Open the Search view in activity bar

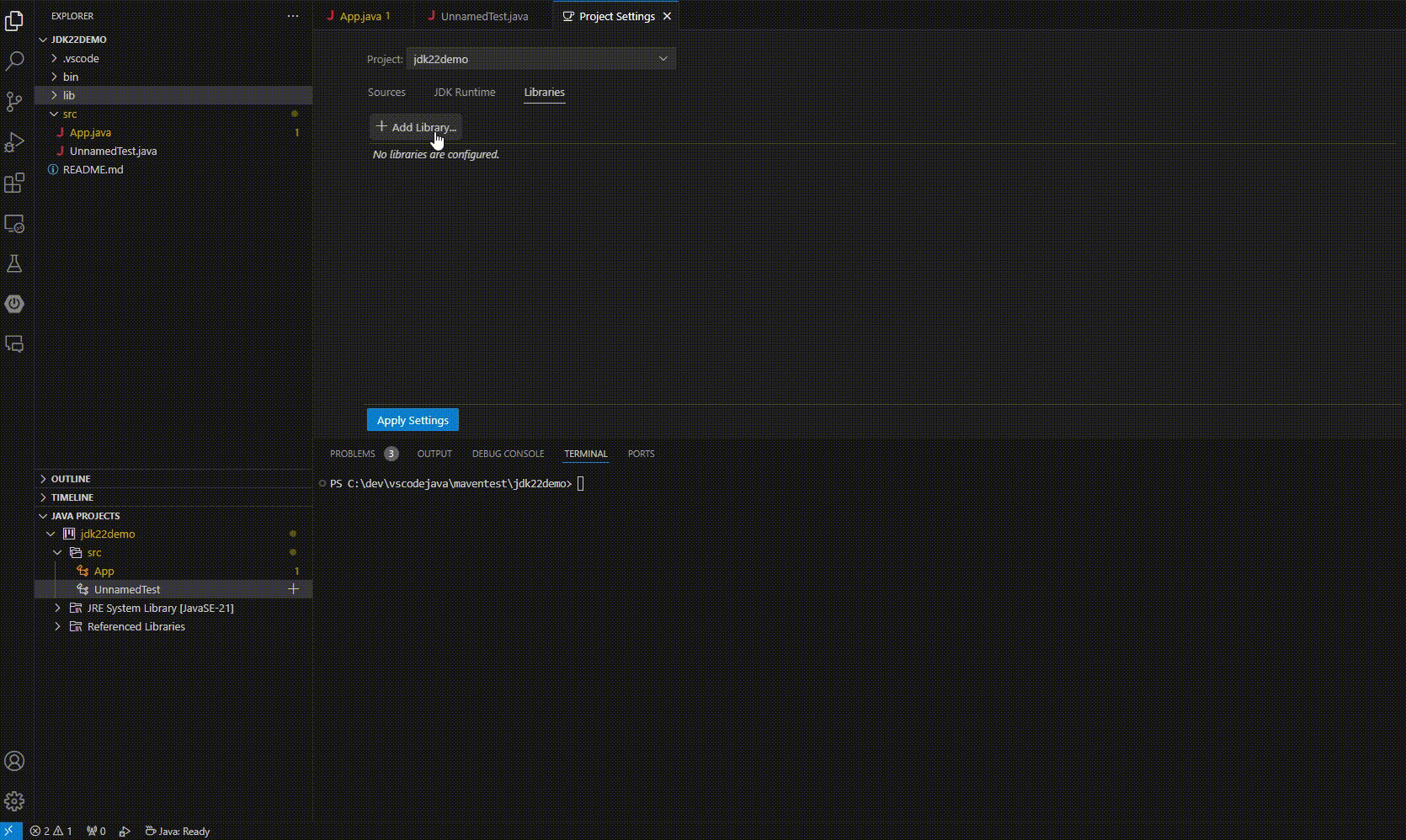[14, 61]
